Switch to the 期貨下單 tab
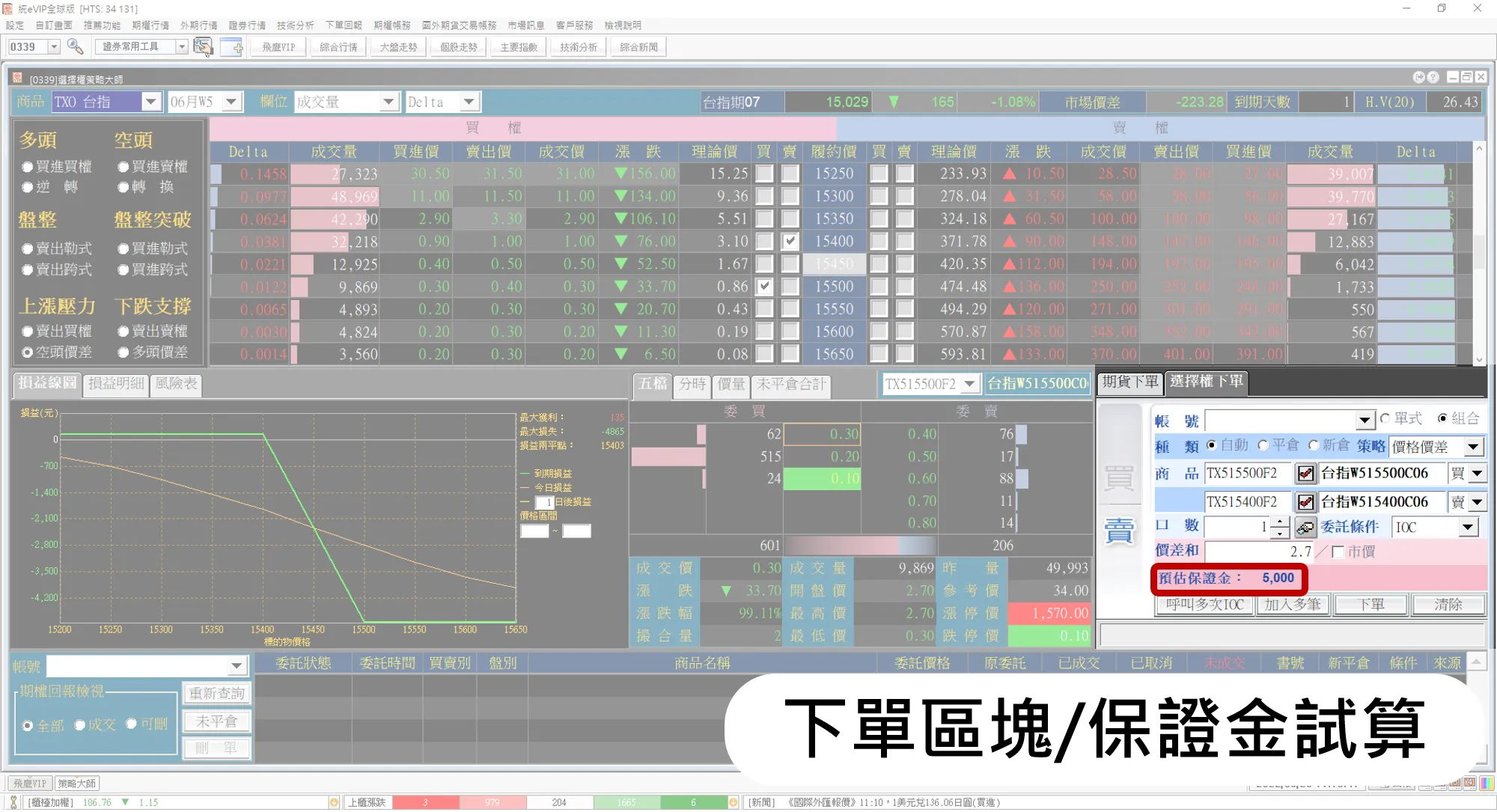Viewport: 1497px width, 812px height. click(x=1129, y=382)
